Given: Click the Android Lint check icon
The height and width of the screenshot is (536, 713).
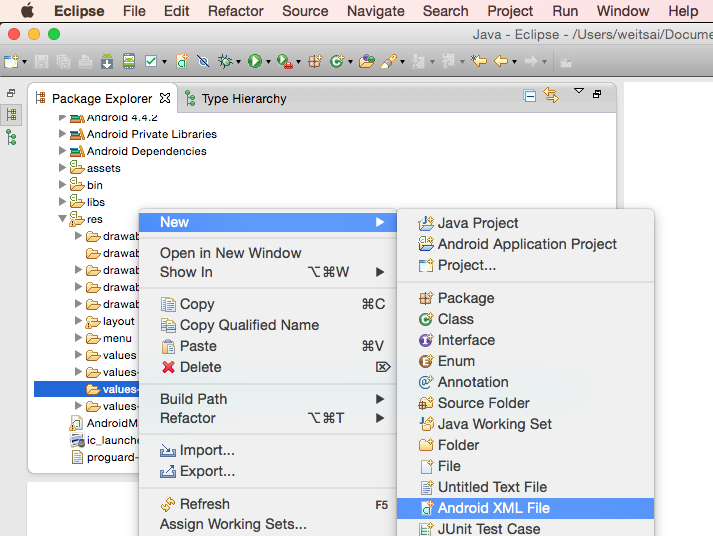Looking at the screenshot, I should (151, 61).
